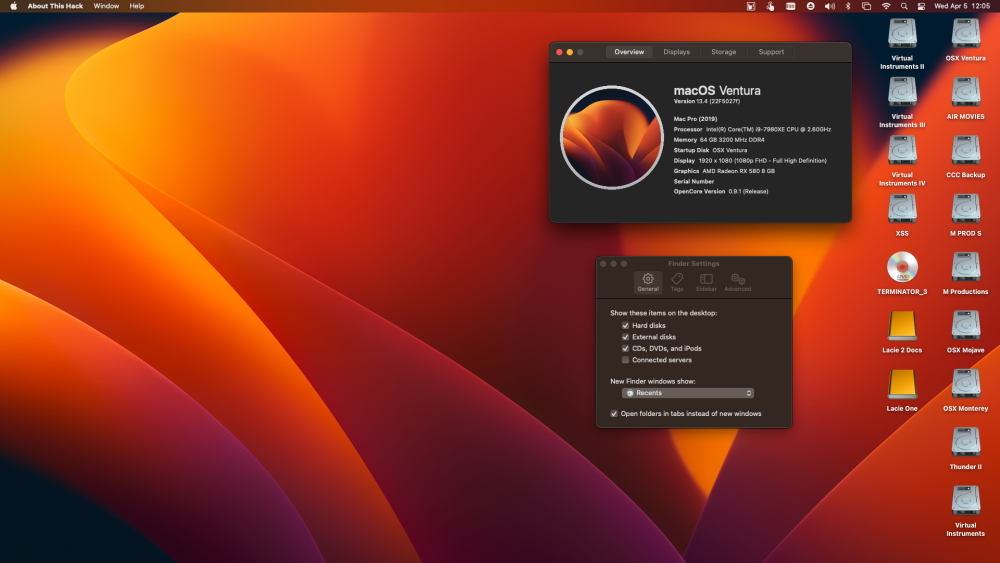Click the Serial Number label

(x=694, y=182)
